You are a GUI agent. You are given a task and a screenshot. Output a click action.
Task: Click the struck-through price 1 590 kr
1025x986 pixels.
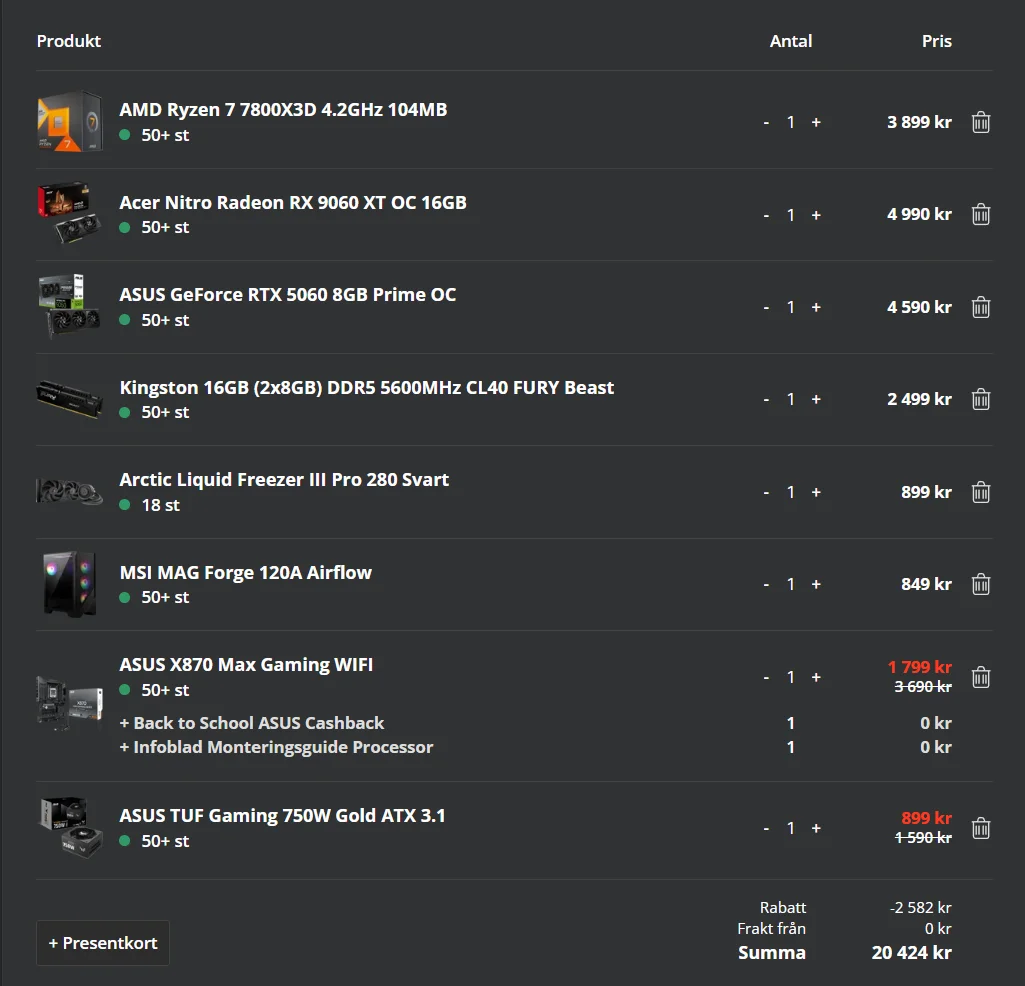pos(923,838)
